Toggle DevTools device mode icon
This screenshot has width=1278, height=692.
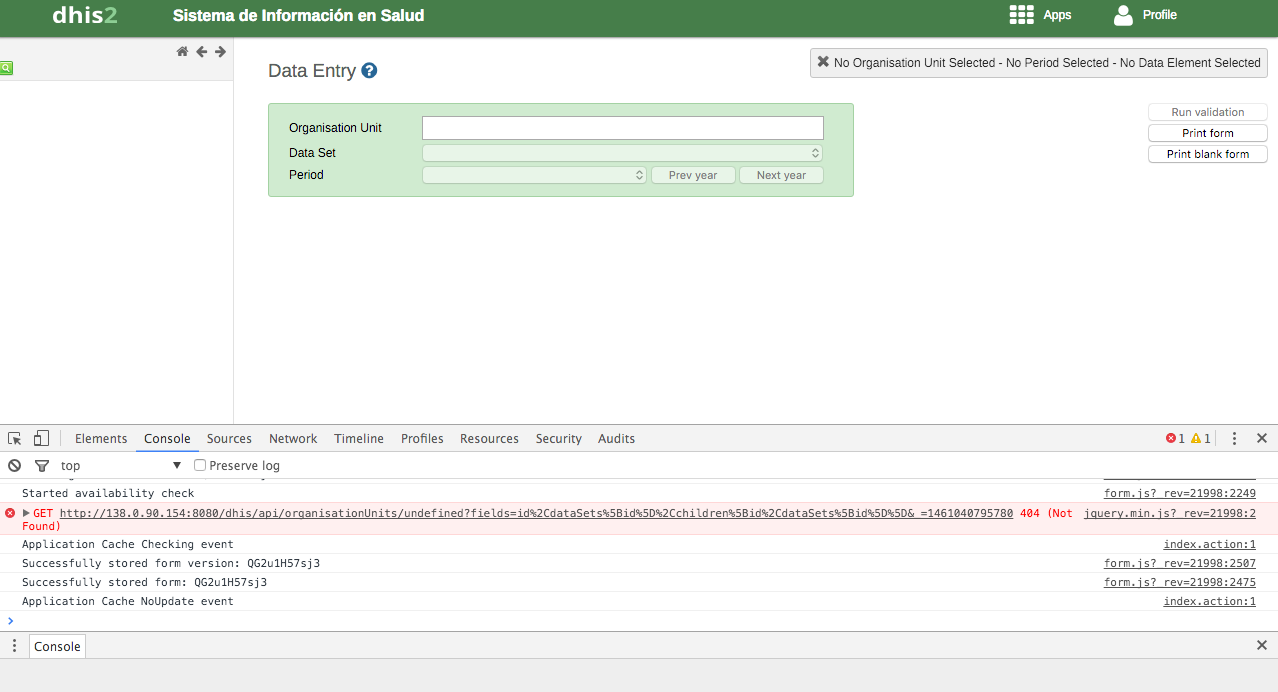[x=41, y=439]
